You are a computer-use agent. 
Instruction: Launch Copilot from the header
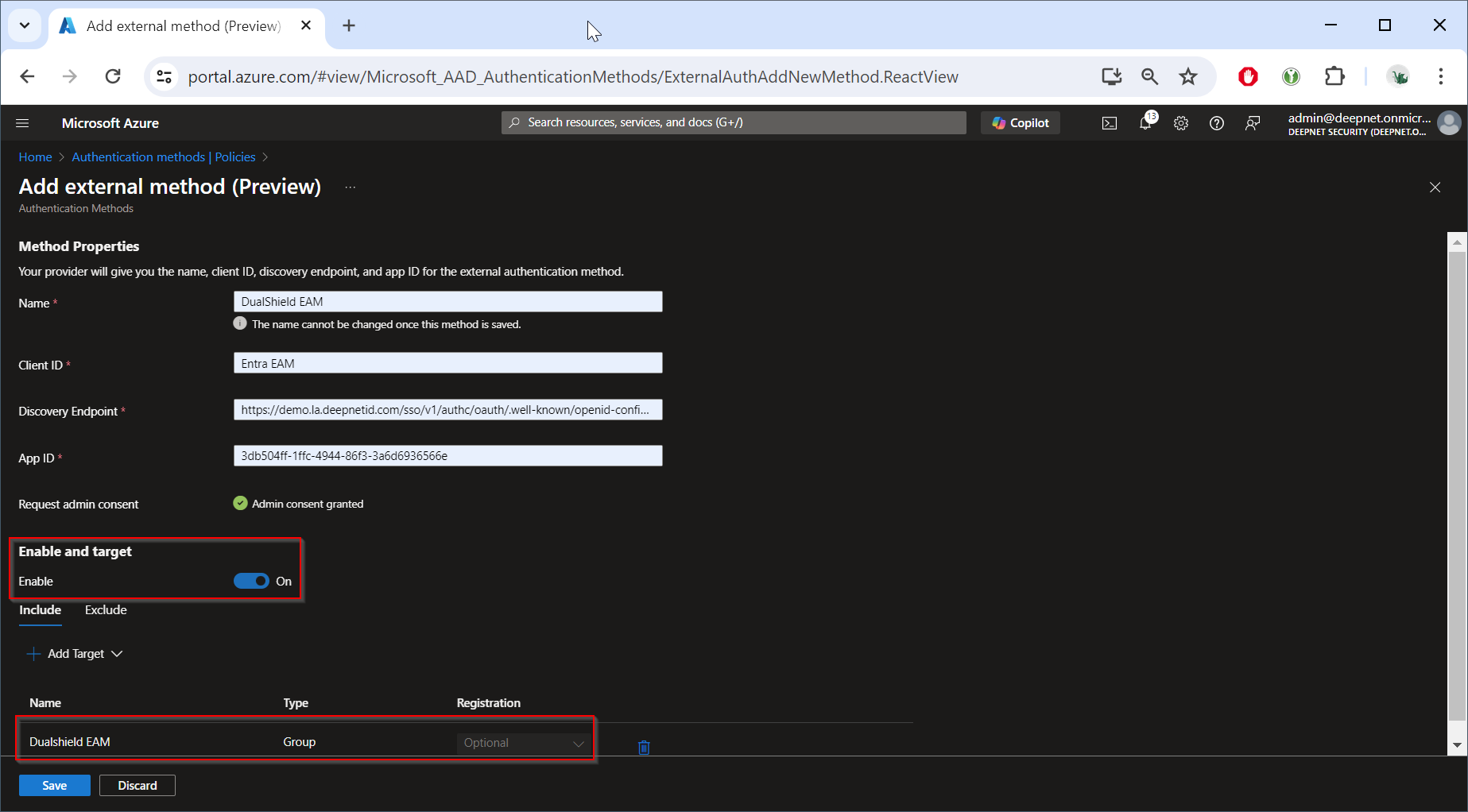[x=1021, y=123]
